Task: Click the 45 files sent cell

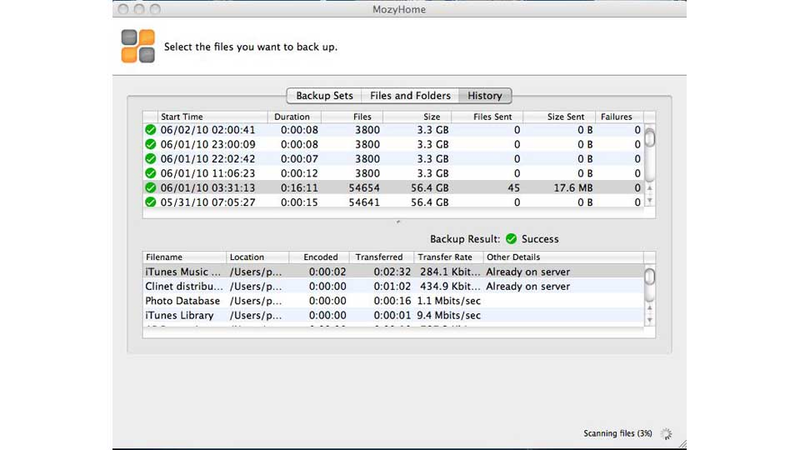Action: pos(514,188)
